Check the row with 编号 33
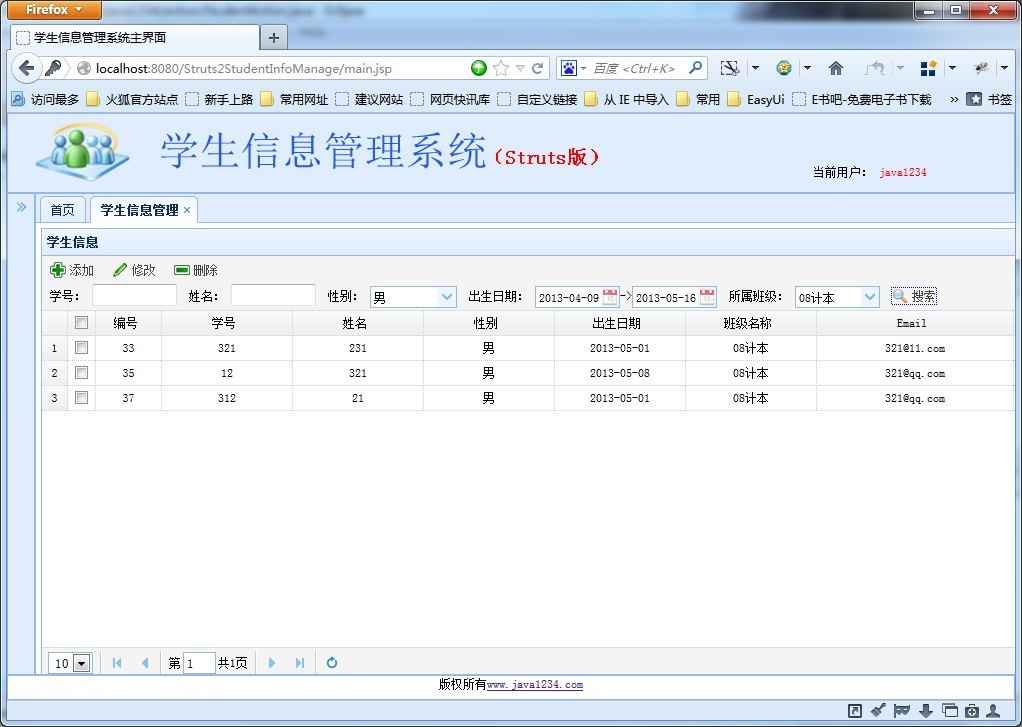The width and height of the screenshot is (1022, 727). tap(81, 348)
